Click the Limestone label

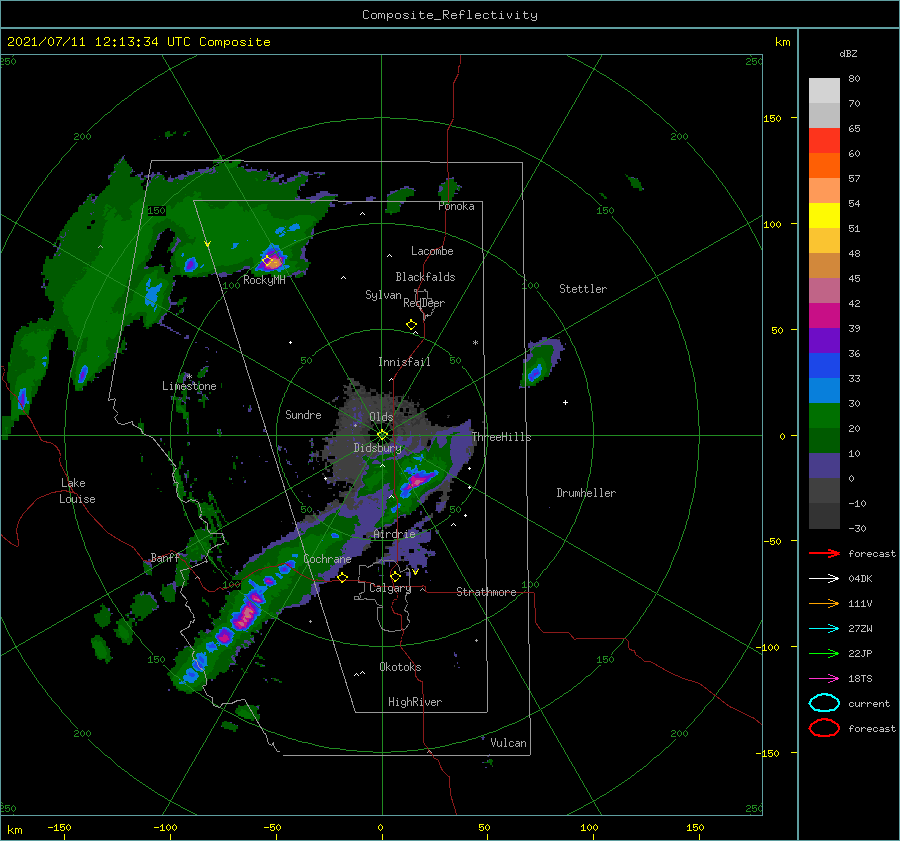tap(189, 386)
